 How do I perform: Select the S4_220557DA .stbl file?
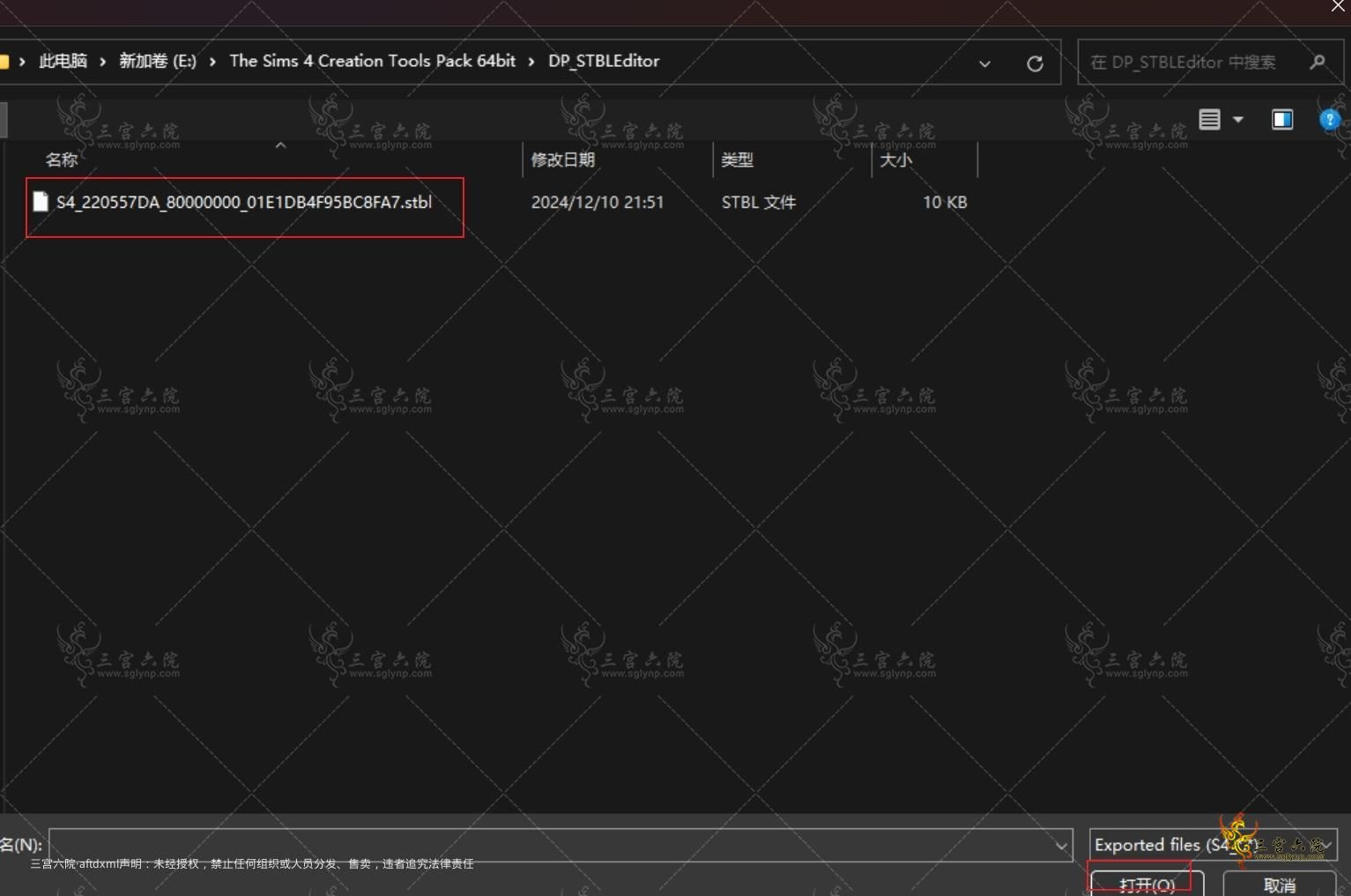click(x=244, y=203)
